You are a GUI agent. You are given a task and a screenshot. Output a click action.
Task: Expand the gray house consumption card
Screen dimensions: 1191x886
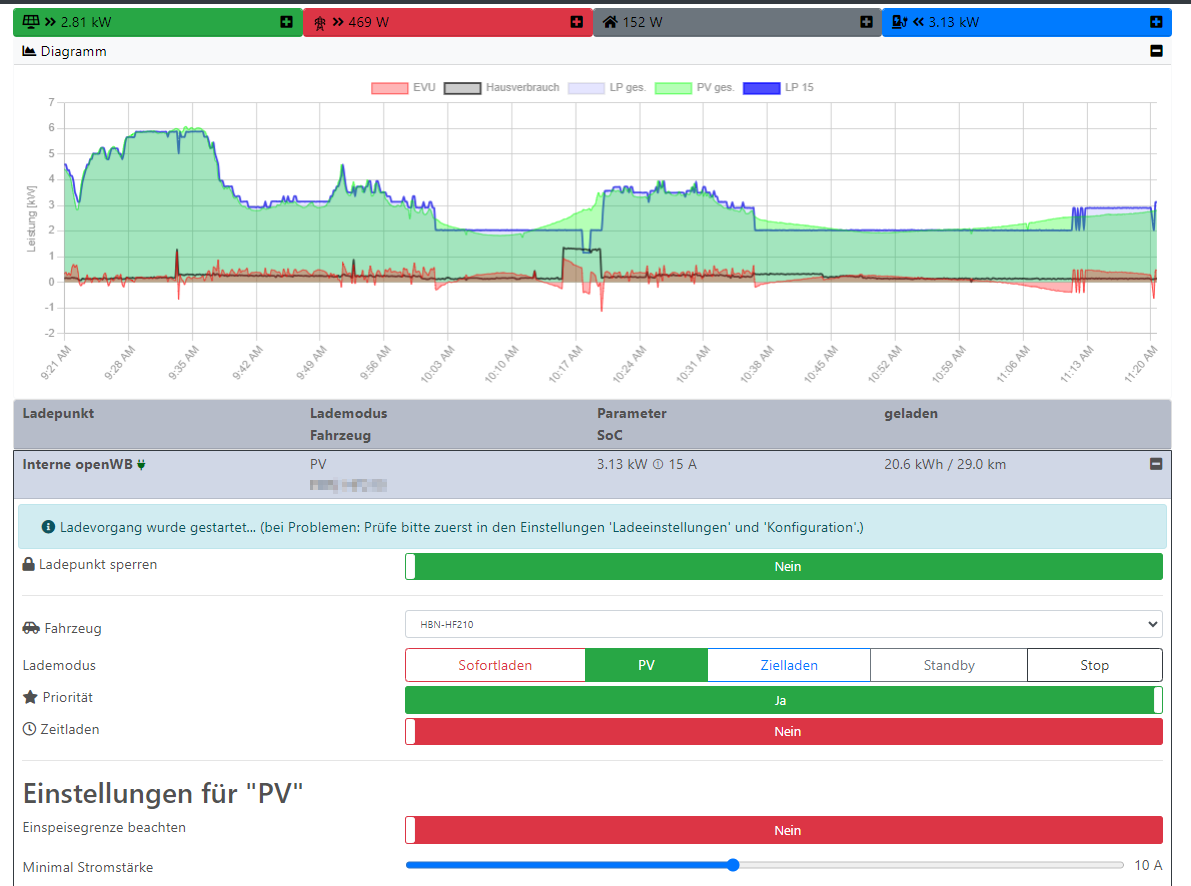coord(866,22)
